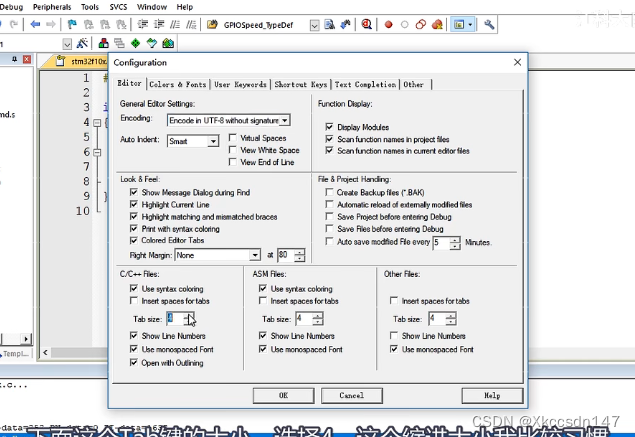Image resolution: width=635 pixels, height=437 pixels.
Task: Toggle Colored Editor Tabs checkbox
Action: 134,240
